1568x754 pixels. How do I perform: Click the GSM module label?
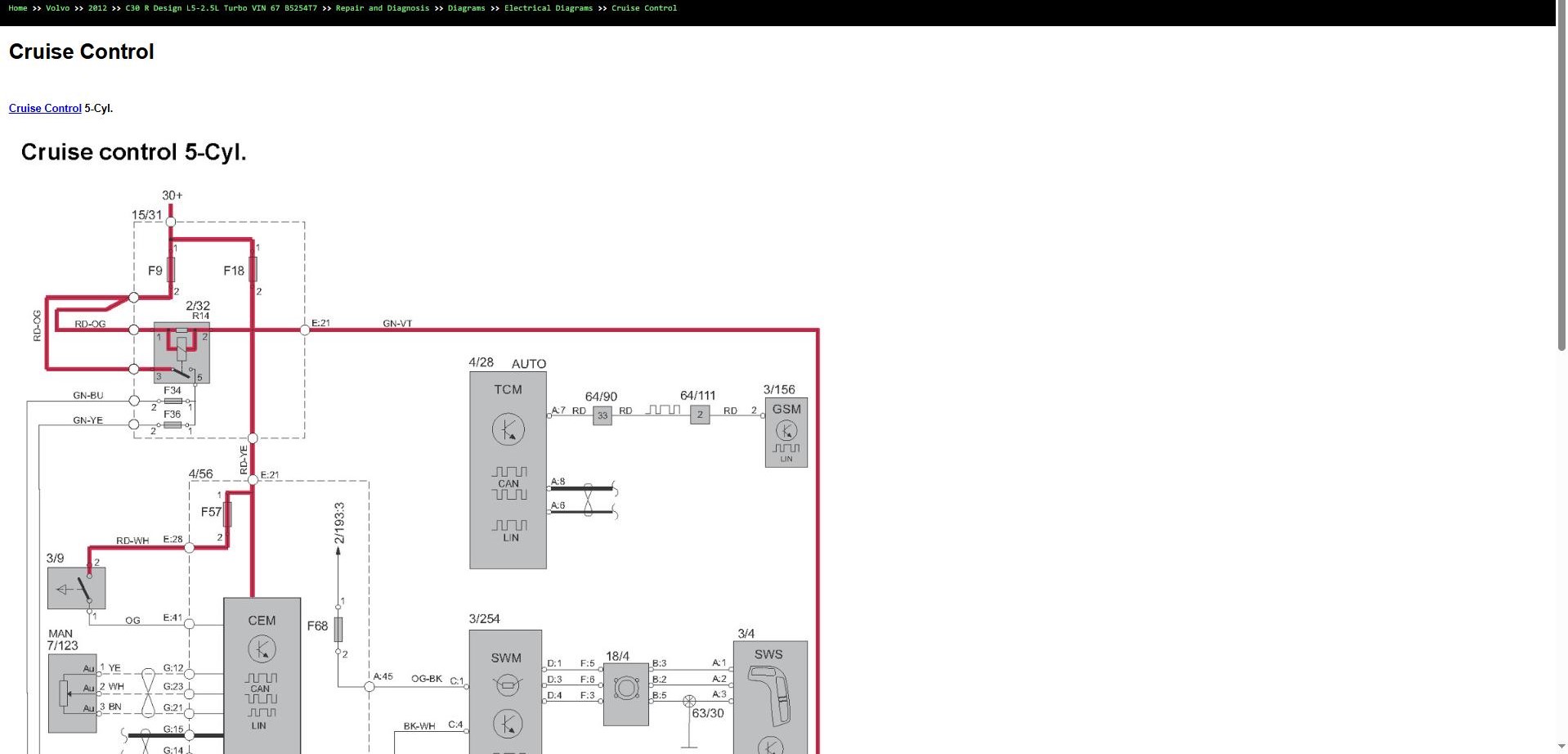786,409
